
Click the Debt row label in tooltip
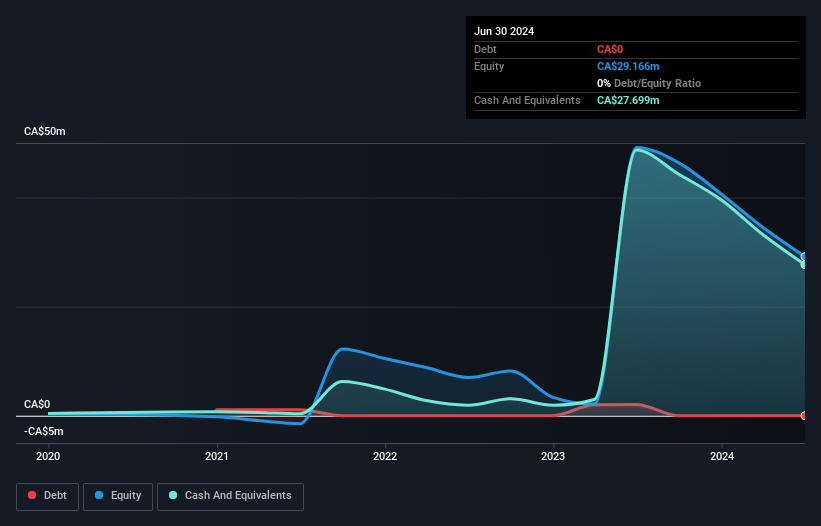[x=485, y=49]
